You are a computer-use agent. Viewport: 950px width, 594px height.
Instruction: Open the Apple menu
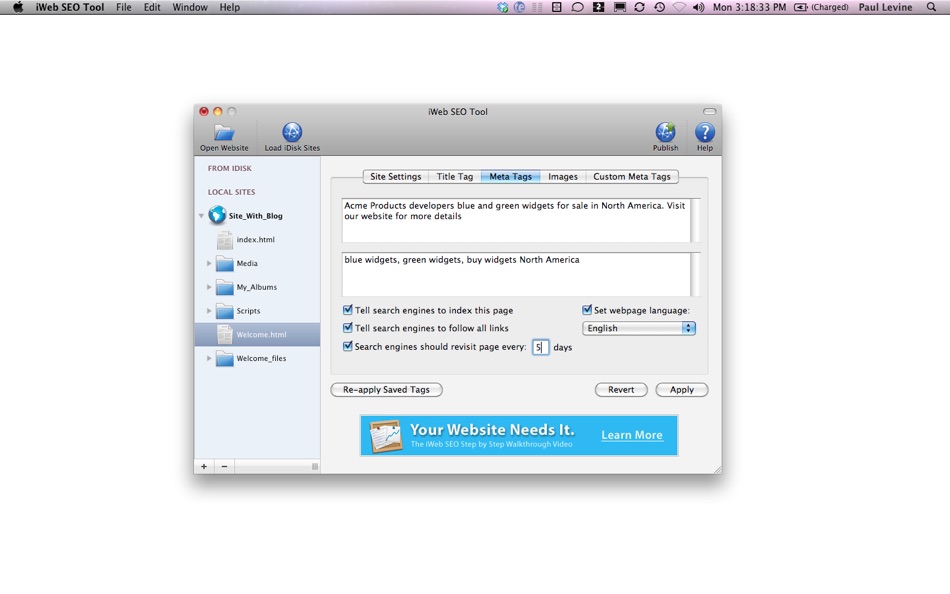tap(18, 7)
